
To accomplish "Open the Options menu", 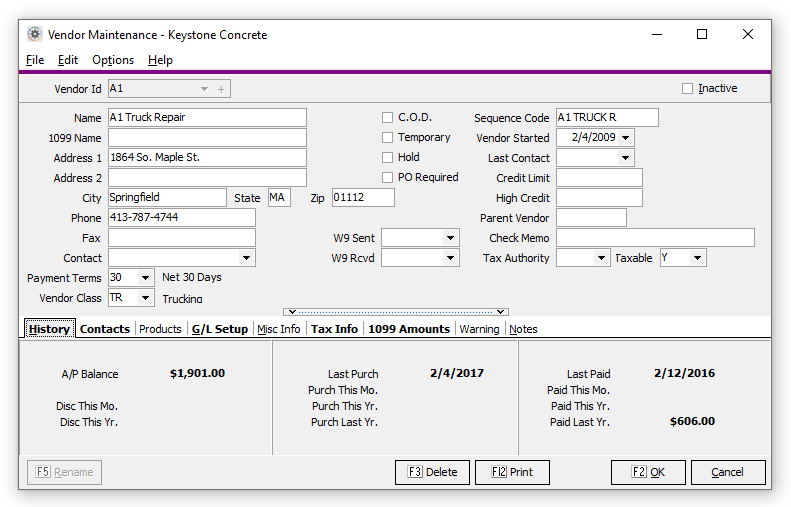I will [113, 60].
